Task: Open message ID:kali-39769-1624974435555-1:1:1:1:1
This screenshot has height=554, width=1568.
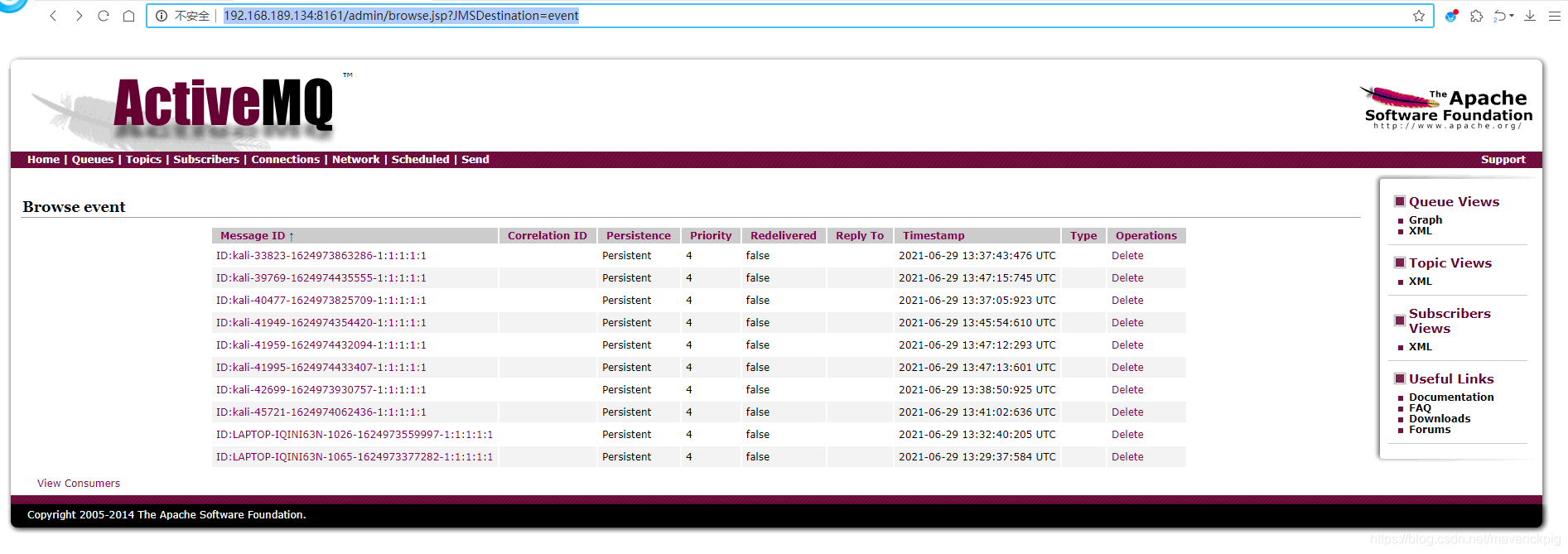Action: pyautogui.click(x=321, y=278)
